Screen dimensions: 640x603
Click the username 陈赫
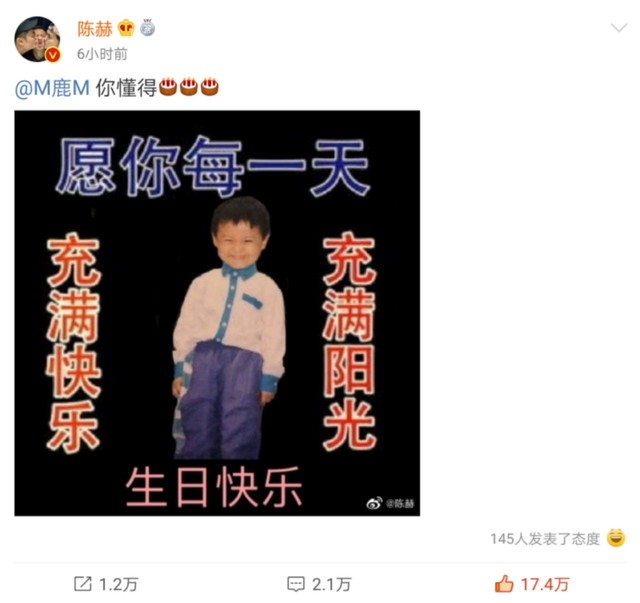tap(95, 29)
